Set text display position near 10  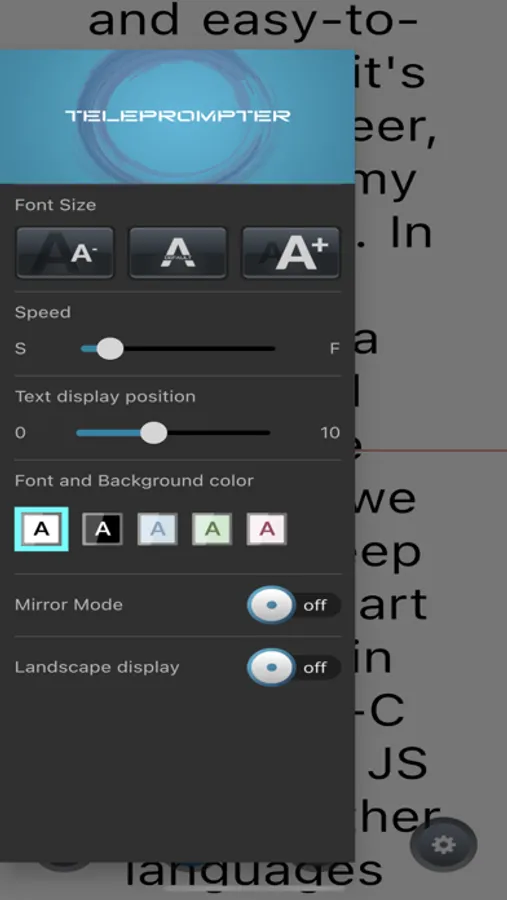pyautogui.click(x=268, y=433)
